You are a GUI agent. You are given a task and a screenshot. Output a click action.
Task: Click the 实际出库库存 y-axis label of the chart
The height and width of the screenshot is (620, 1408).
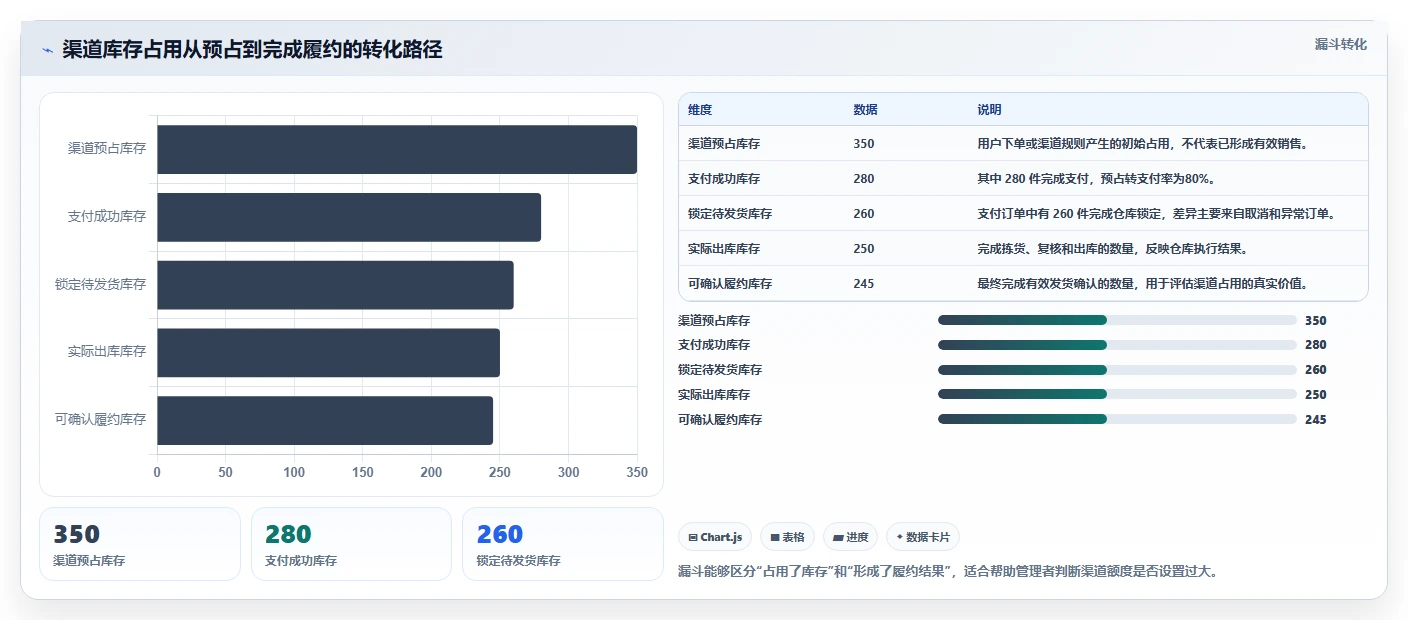coord(107,352)
